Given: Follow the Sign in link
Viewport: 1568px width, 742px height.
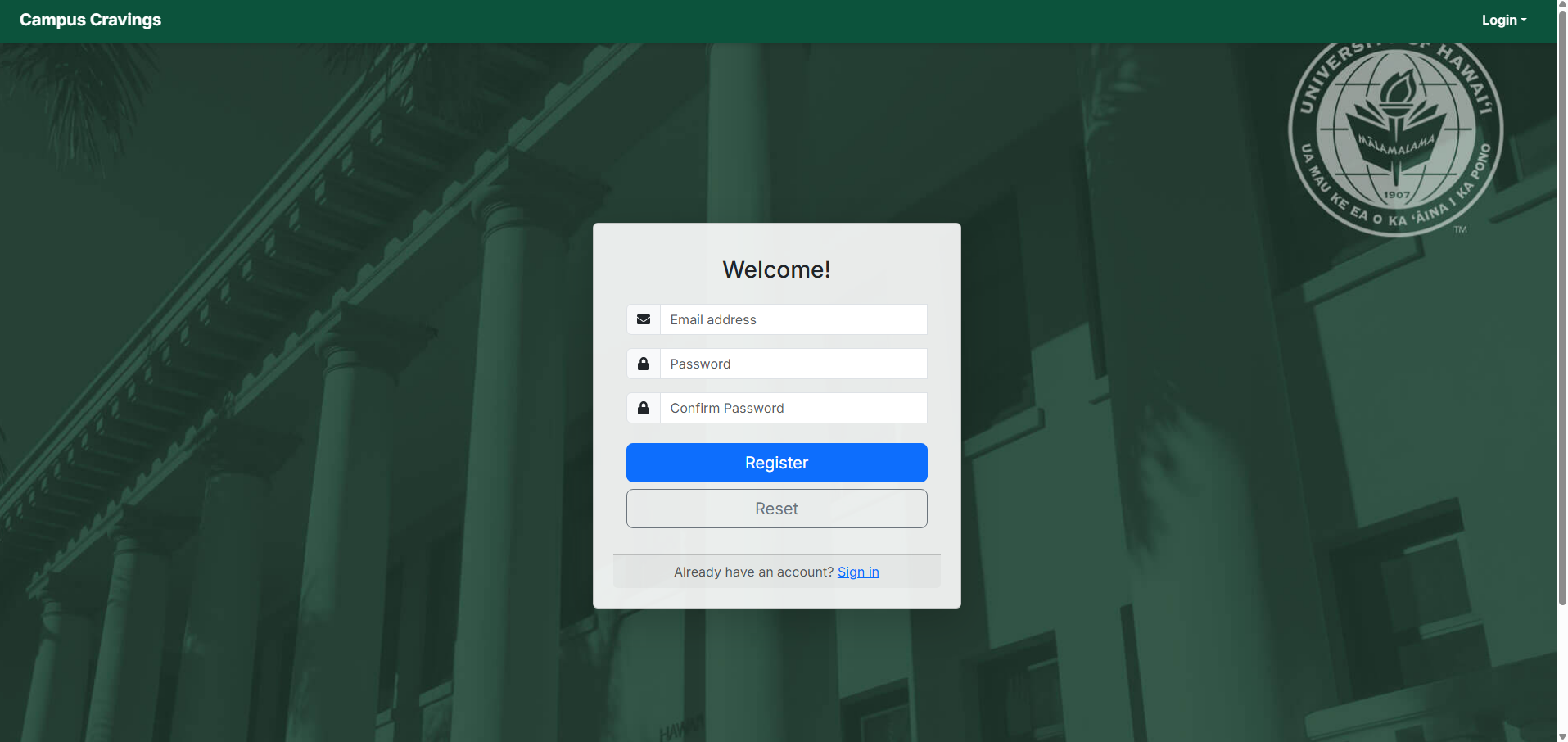Looking at the screenshot, I should (858, 572).
